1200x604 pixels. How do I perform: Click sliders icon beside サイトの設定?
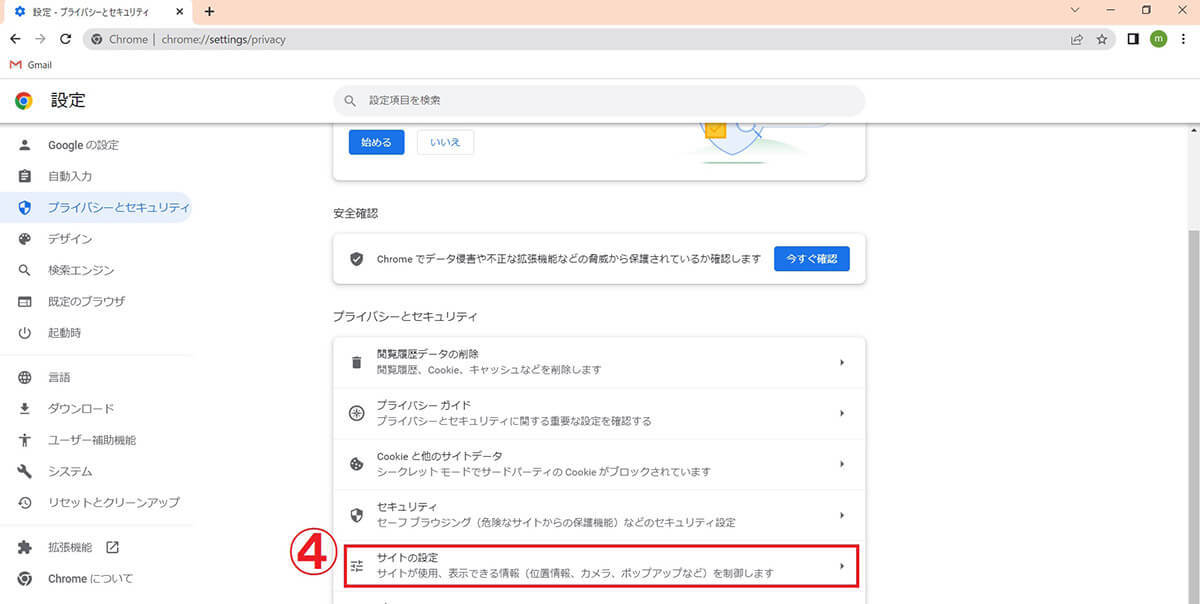356,566
